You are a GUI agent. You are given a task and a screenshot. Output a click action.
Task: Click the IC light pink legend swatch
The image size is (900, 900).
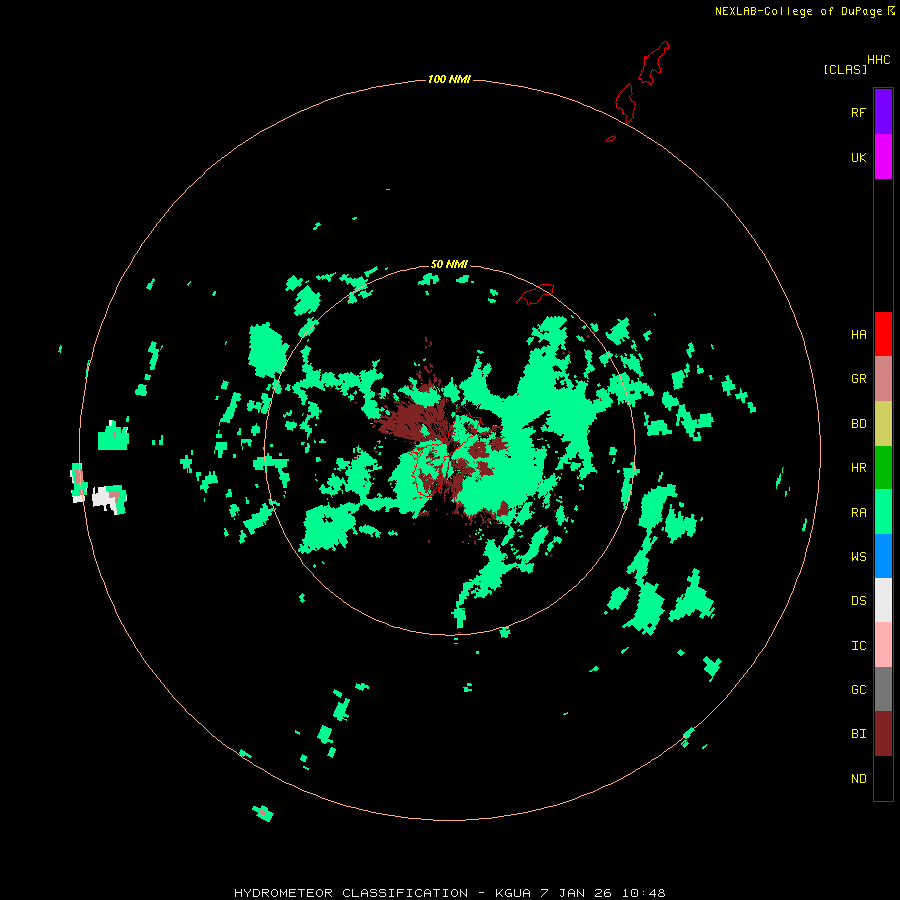(883, 645)
